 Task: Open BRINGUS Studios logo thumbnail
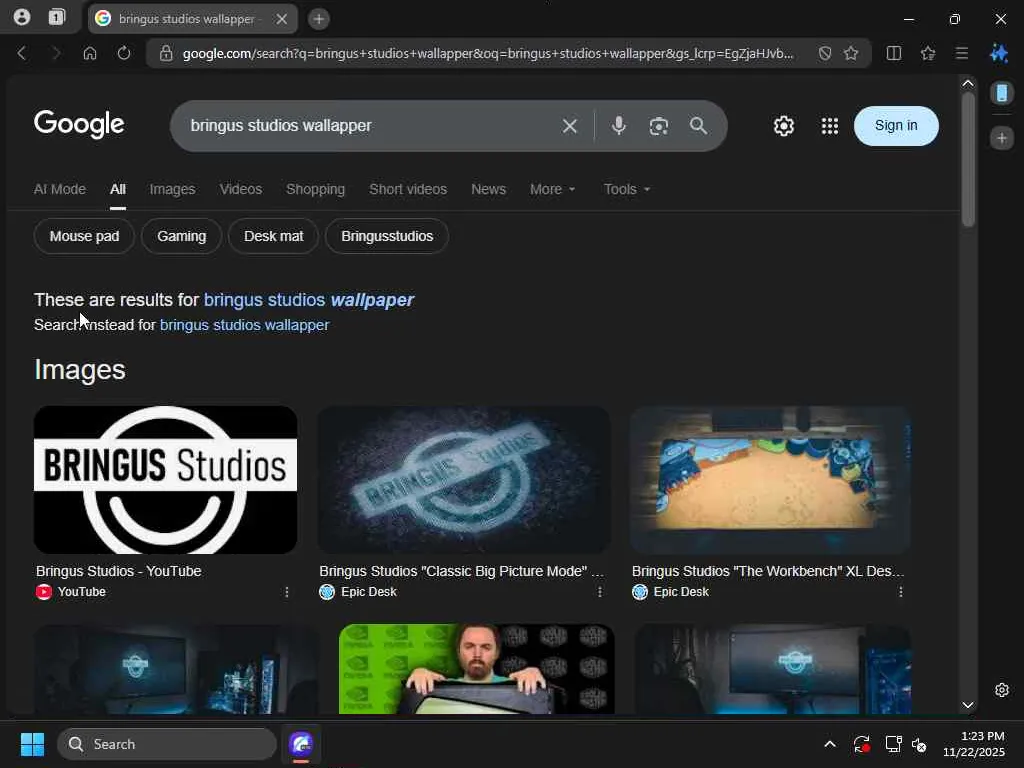pos(165,479)
